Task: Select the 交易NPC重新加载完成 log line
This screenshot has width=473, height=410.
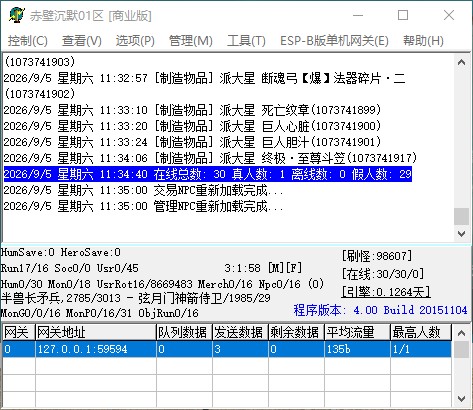Action: pyautogui.click(x=143, y=190)
